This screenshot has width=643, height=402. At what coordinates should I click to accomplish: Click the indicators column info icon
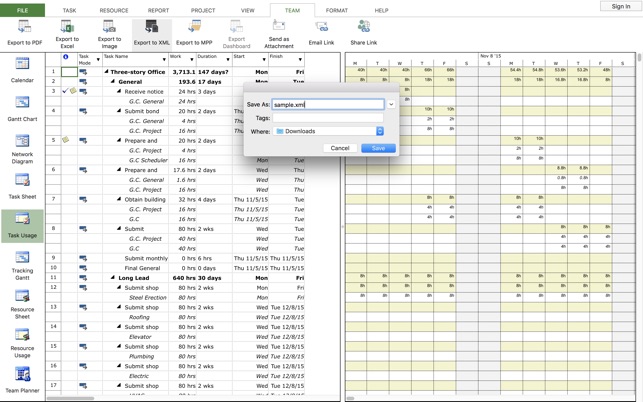(65, 57)
